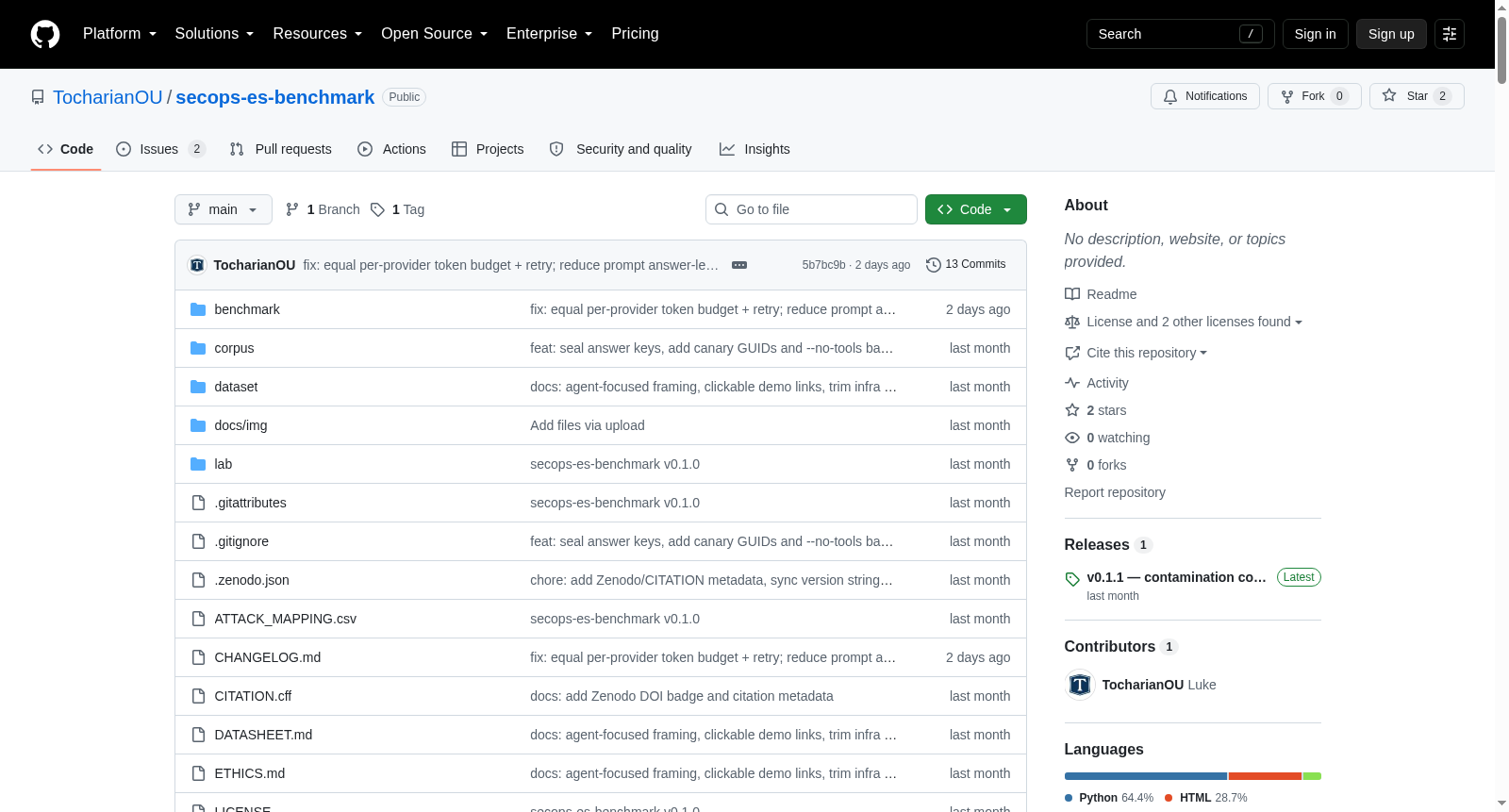Screen dimensions: 1509x812
Task: Open the benchmark folder icon
Action: 198,309
